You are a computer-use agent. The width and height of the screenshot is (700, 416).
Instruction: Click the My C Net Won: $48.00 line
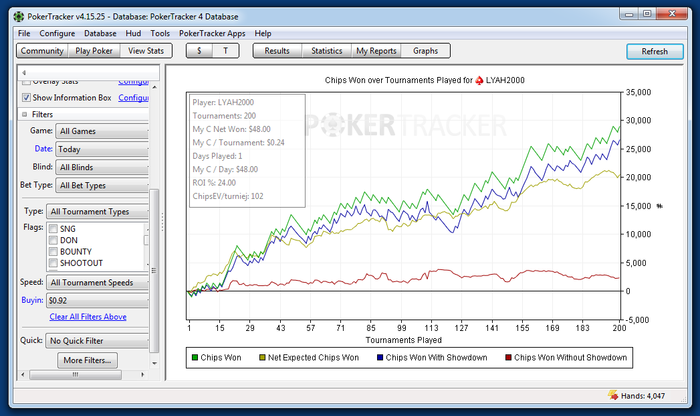[x=232, y=129]
